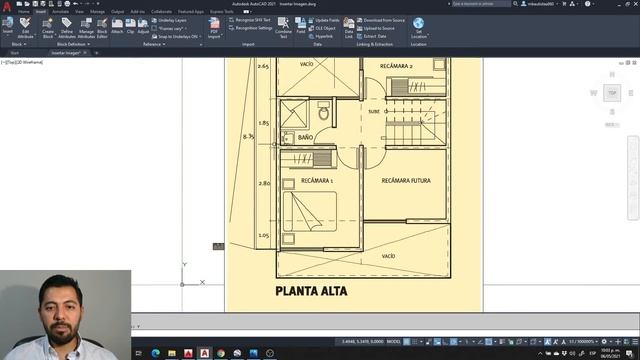Click Recognize SHX Text
Viewport: 640px width, 360px height.
[x=250, y=20]
